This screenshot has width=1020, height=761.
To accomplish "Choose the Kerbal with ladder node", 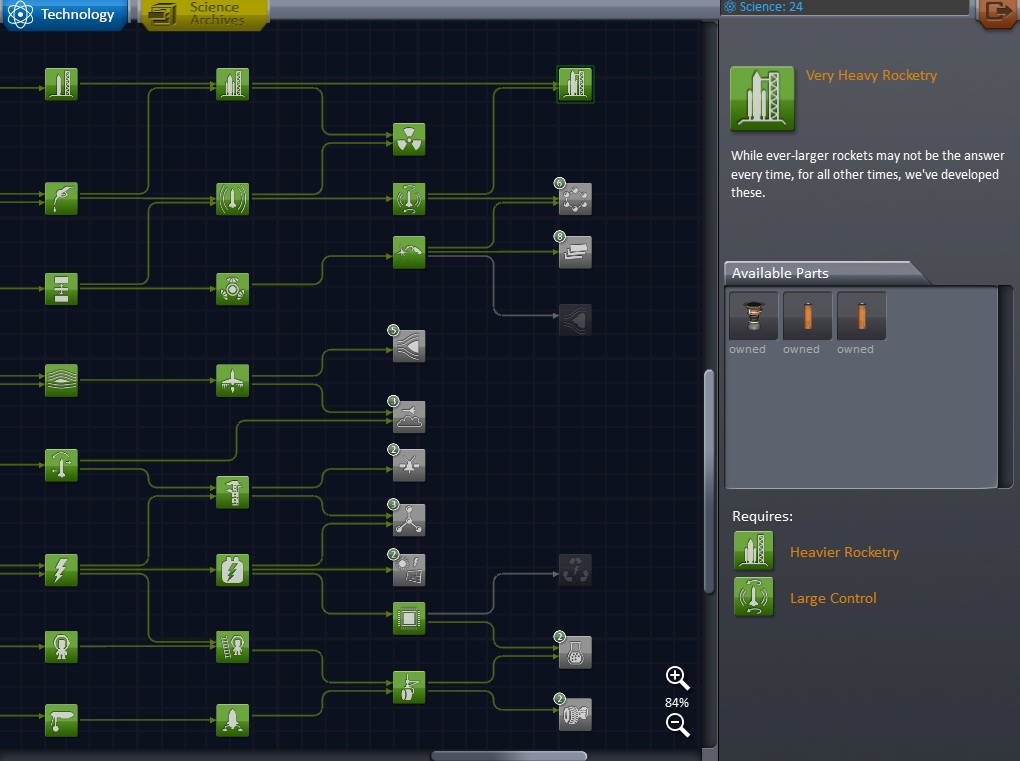I will coord(232,647).
